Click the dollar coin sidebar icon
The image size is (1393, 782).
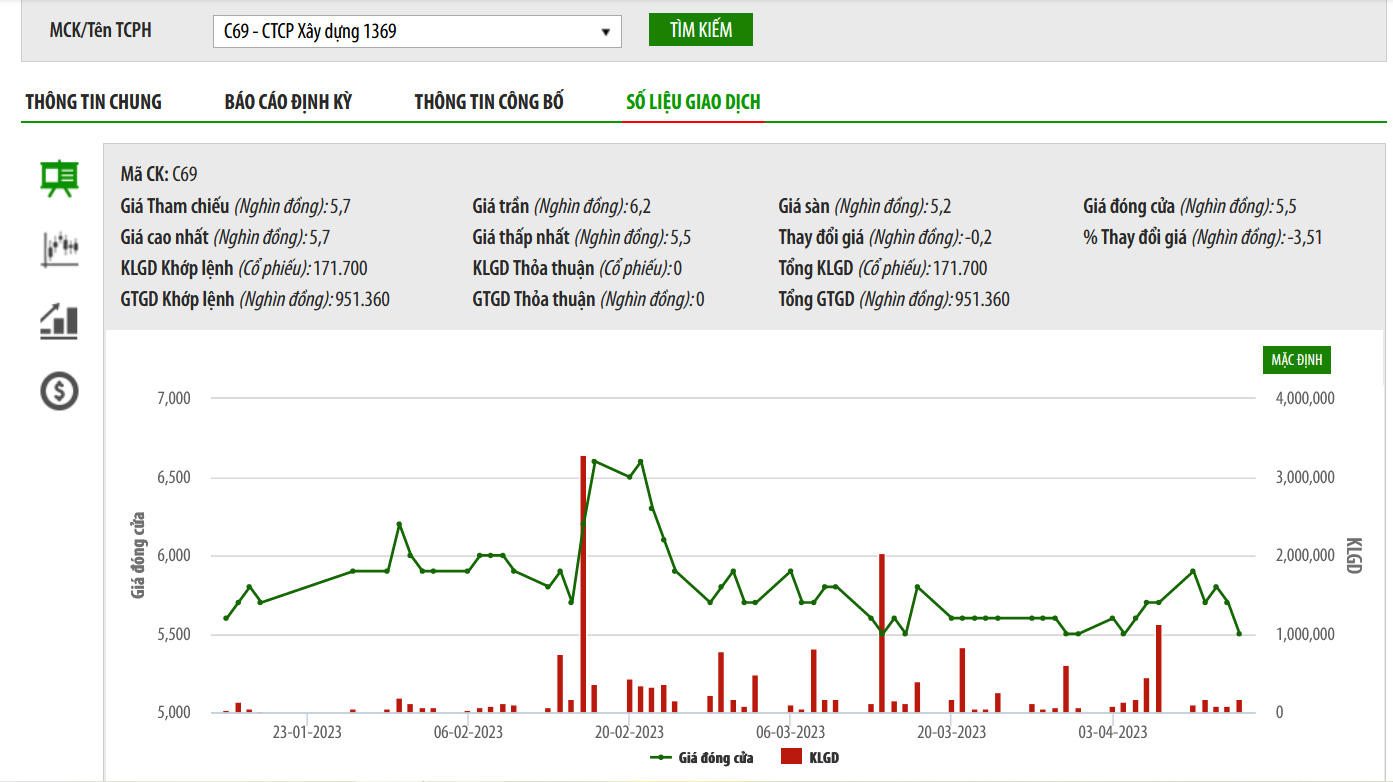[x=59, y=391]
